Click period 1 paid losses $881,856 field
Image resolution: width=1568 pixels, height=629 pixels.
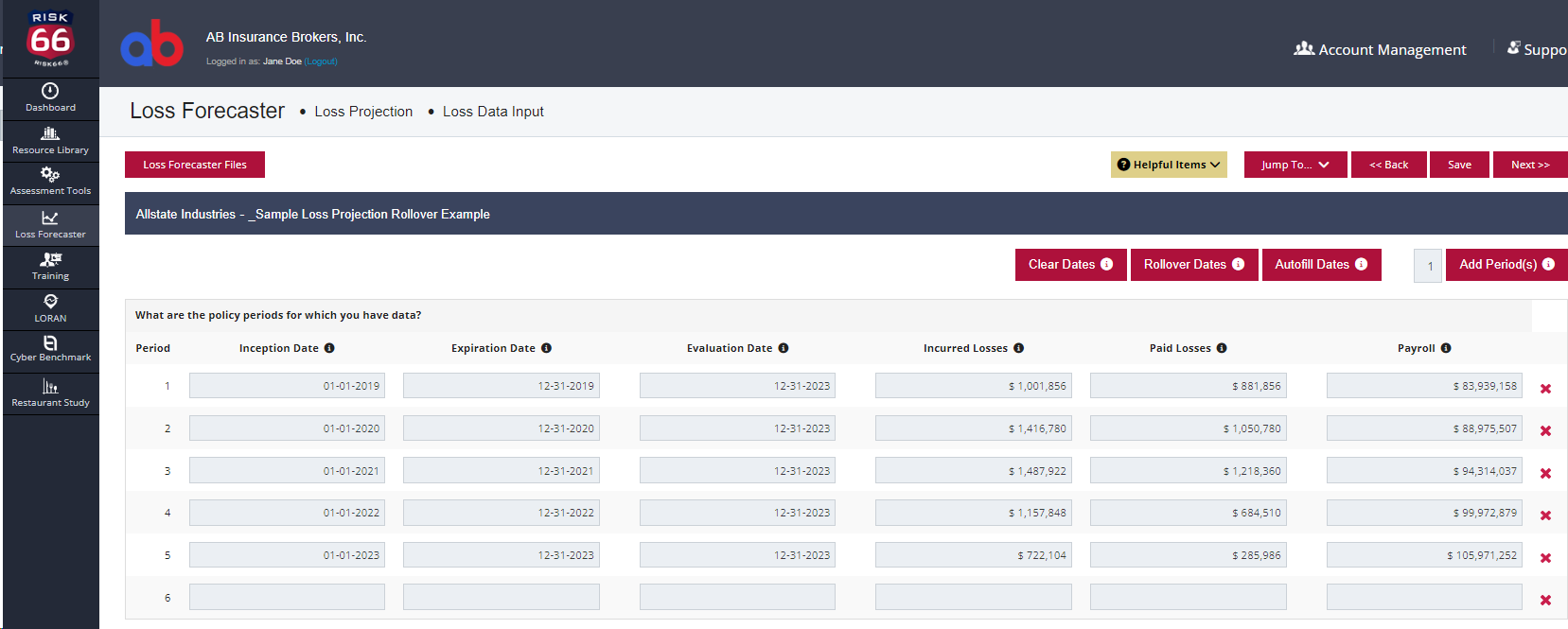tap(1189, 386)
